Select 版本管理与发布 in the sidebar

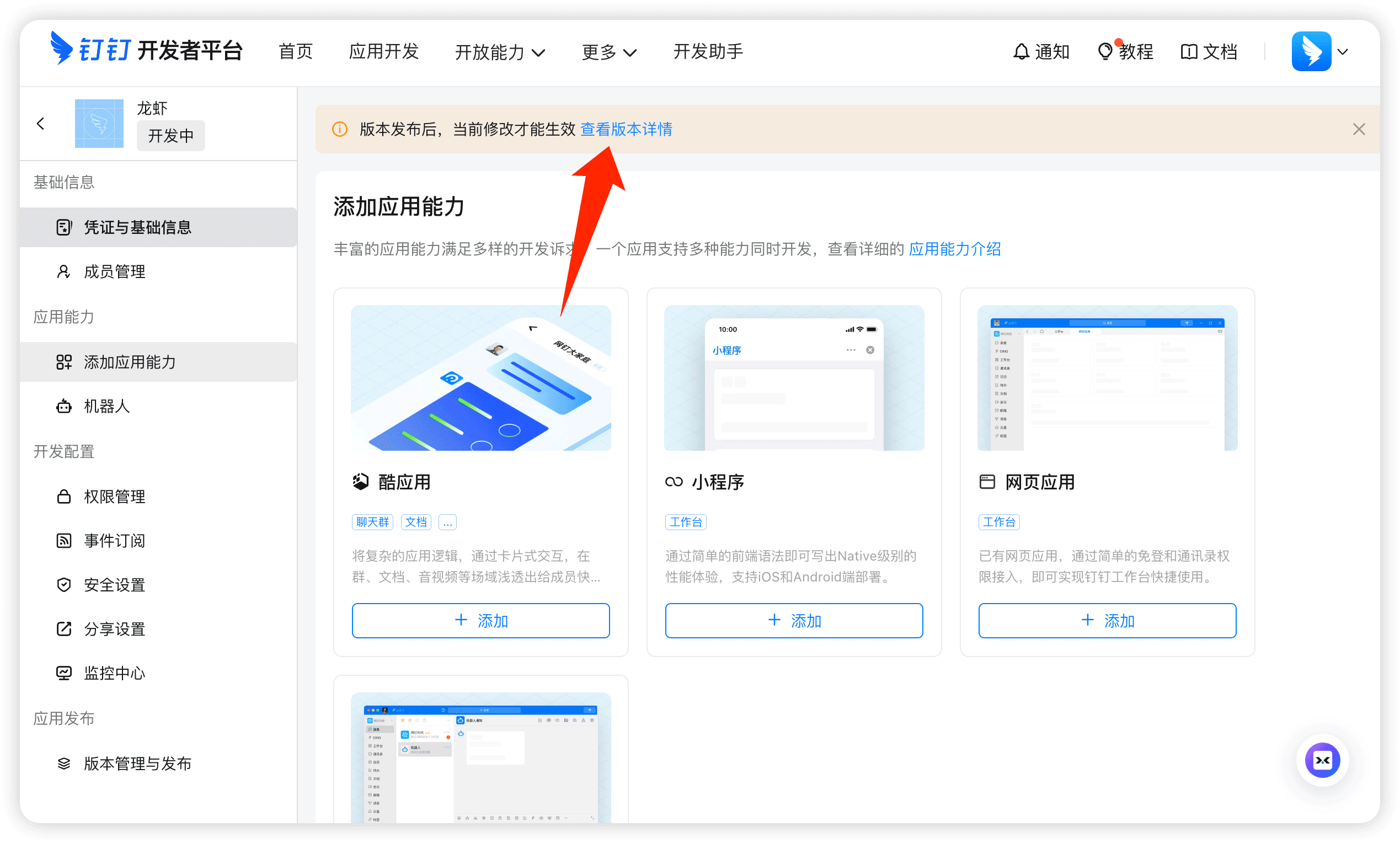tap(137, 764)
